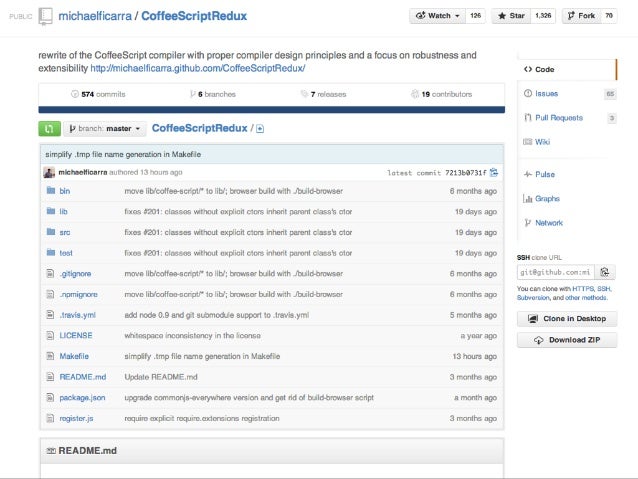Click the file icon next to .npmignore
The image size is (638, 479).
(50, 294)
